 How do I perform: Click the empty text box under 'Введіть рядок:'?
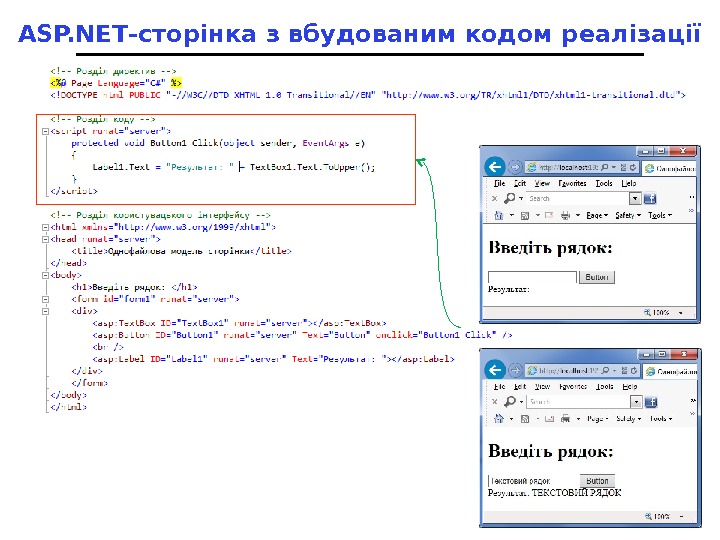click(532, 277)
